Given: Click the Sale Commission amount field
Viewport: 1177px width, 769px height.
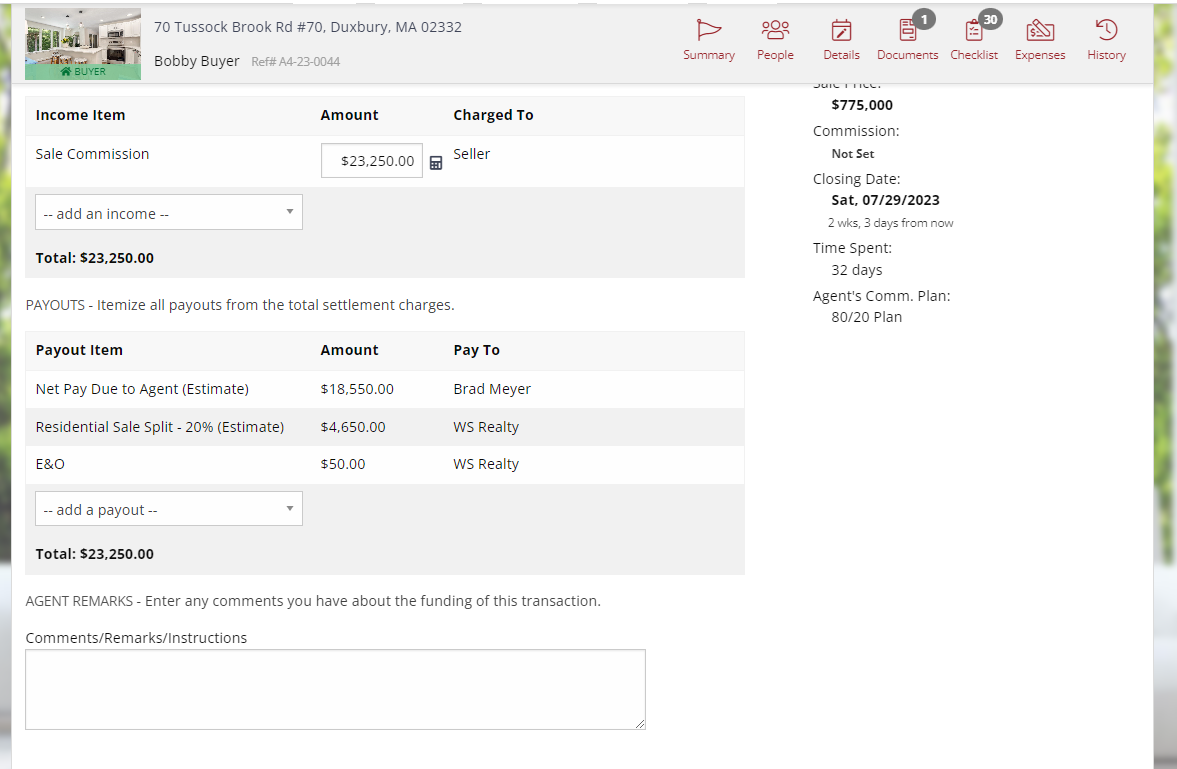Looking at the screenshot, I should [371, 160].
